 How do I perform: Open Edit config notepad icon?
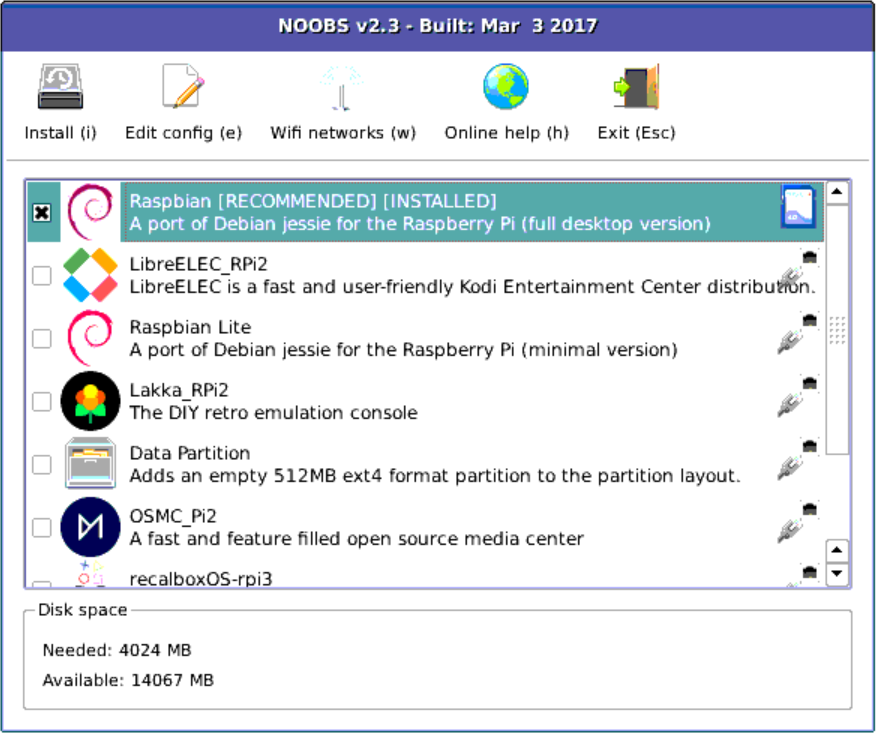(x=183, y=87)
